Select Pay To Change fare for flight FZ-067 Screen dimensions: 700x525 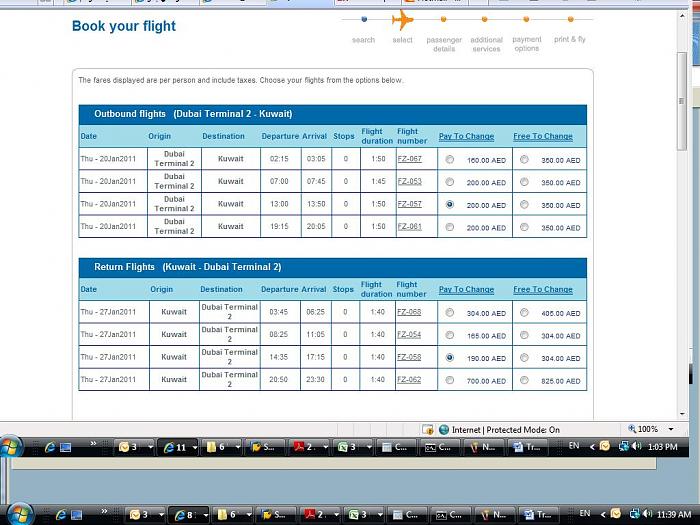tap(450, 159)
